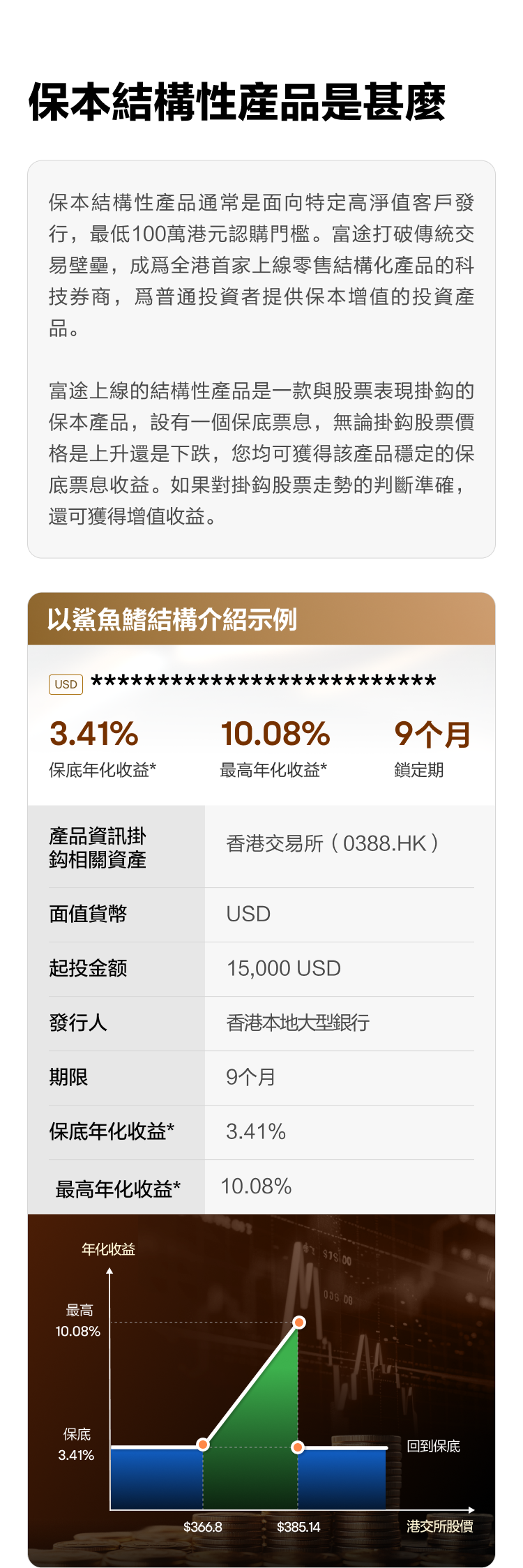
Task: Click the right arrow of the 港交所股價 axis
Action: coord(471,1510)
